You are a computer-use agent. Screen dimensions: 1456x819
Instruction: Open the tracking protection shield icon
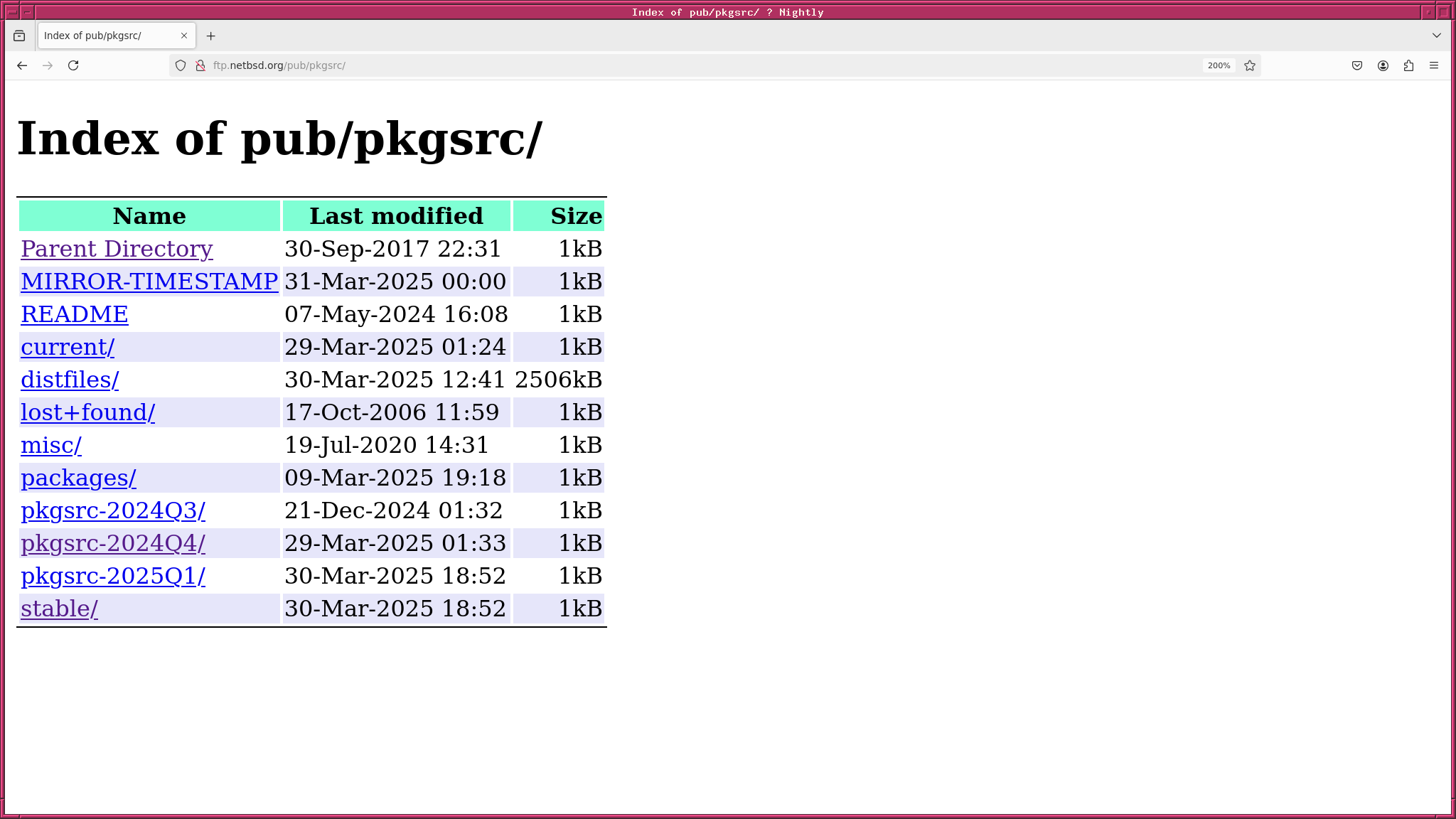[181, 65]
